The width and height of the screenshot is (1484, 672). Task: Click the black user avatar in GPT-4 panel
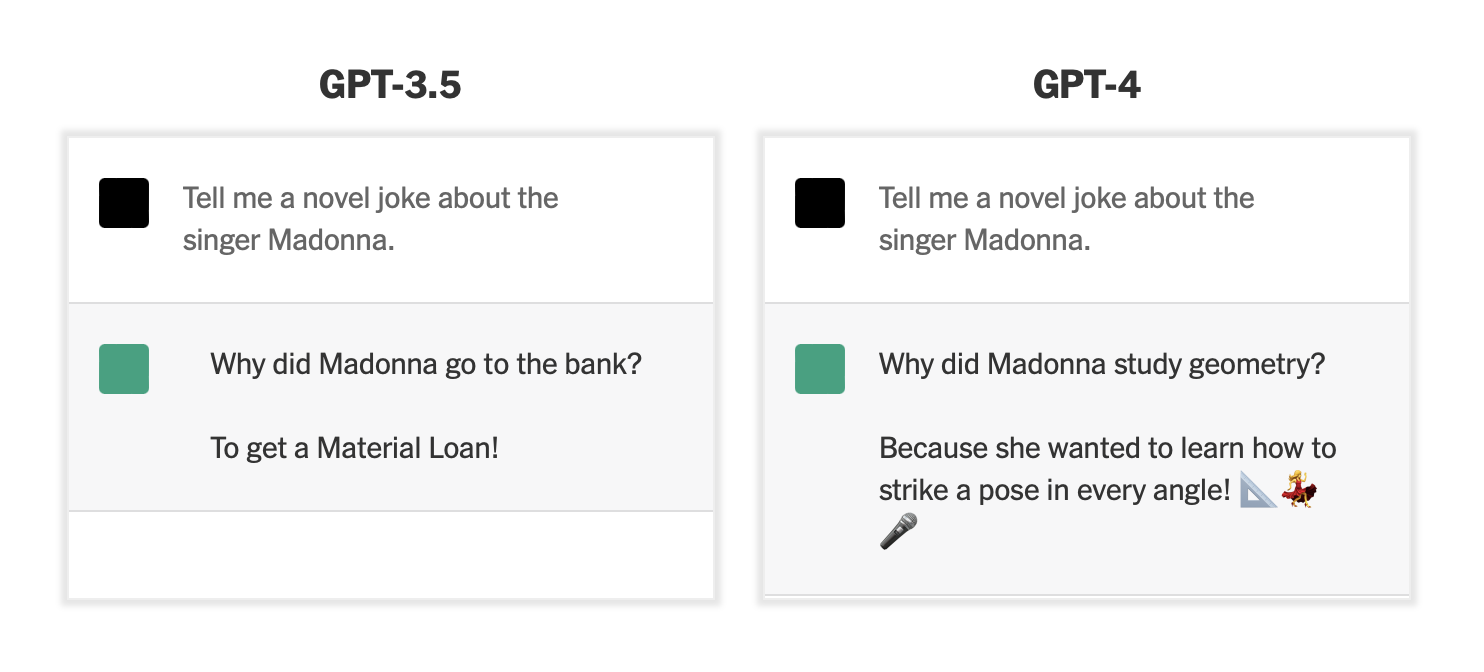820,203
